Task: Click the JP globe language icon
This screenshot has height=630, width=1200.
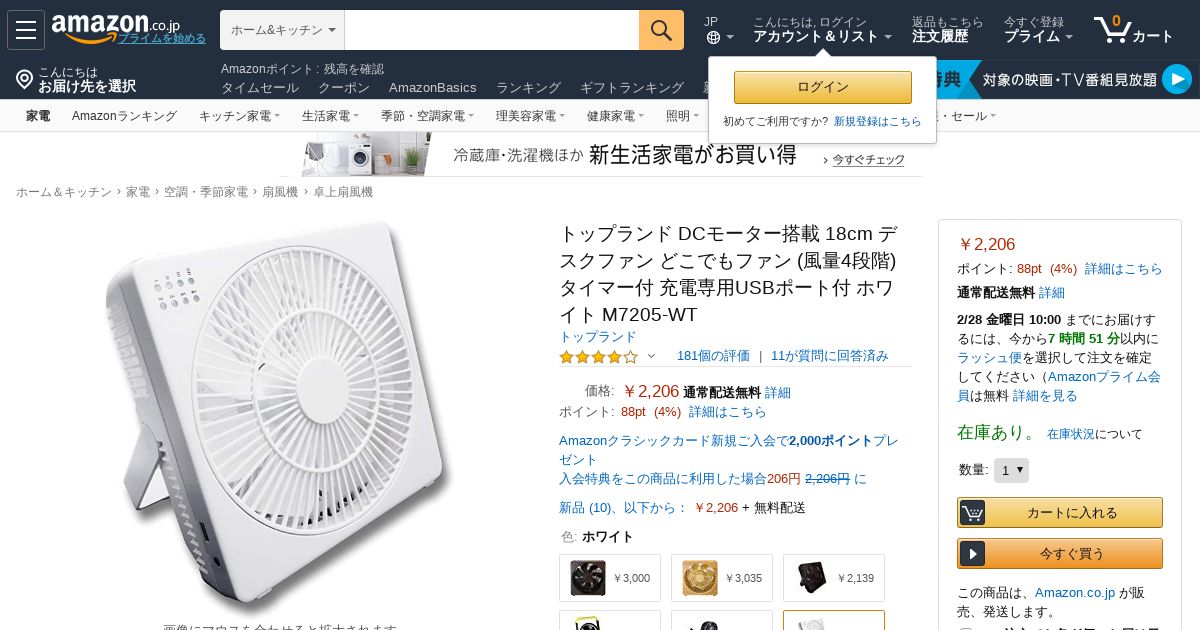Action: click(x=713, y=37)
